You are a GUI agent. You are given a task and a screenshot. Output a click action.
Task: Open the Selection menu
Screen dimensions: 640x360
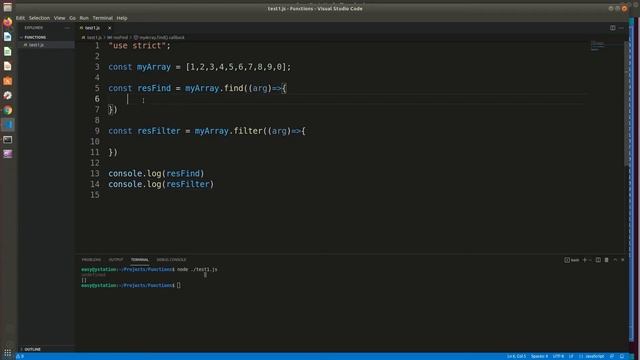pyautogui.click(x=39, y=18)
